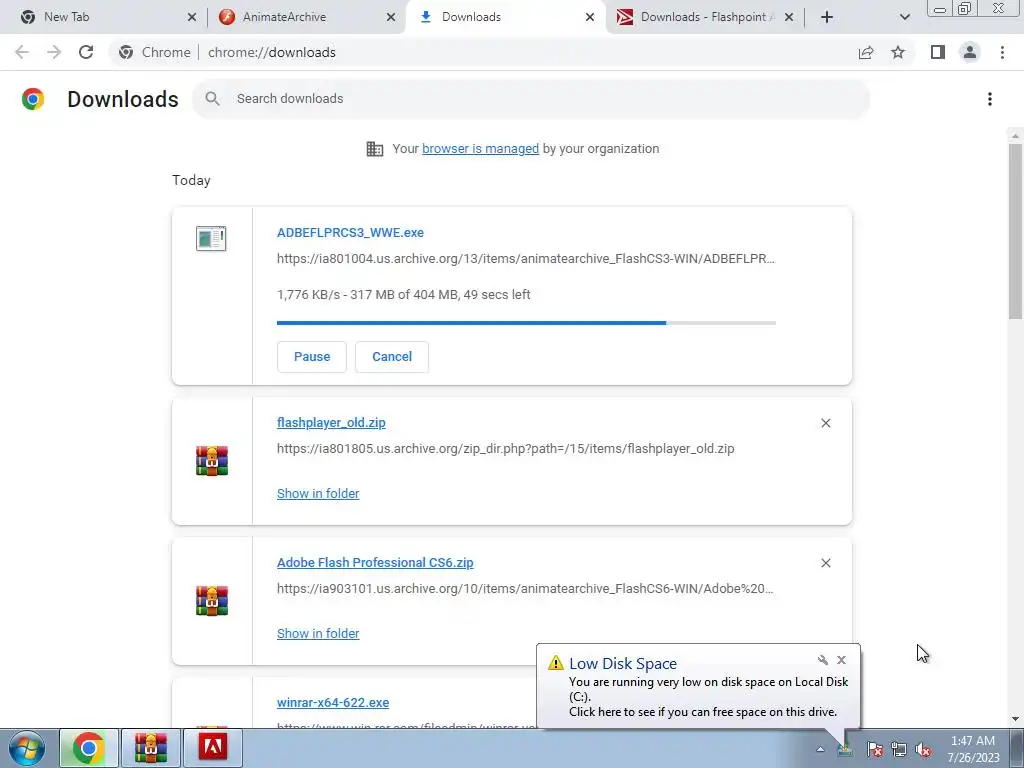The width and height of the screenshot is (1024, 768).
Task: Remove Adobe Flash Professional CS6.zip from list
Action: coord(825,563)
